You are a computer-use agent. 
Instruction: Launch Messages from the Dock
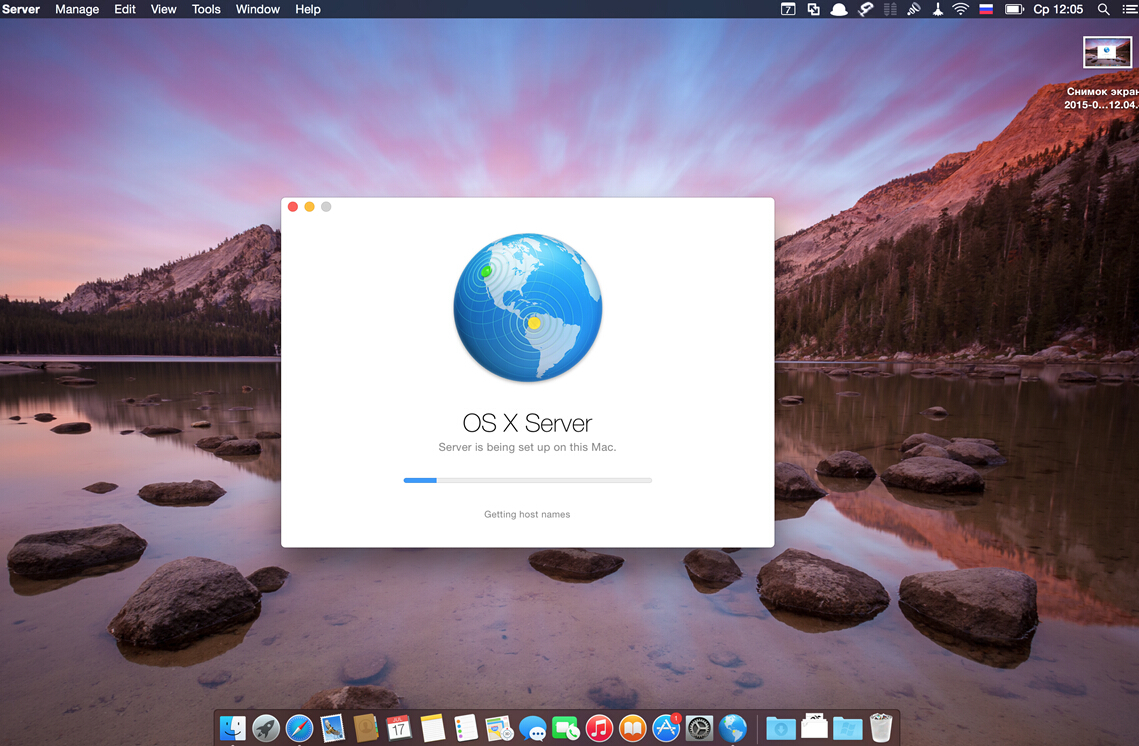532,729
